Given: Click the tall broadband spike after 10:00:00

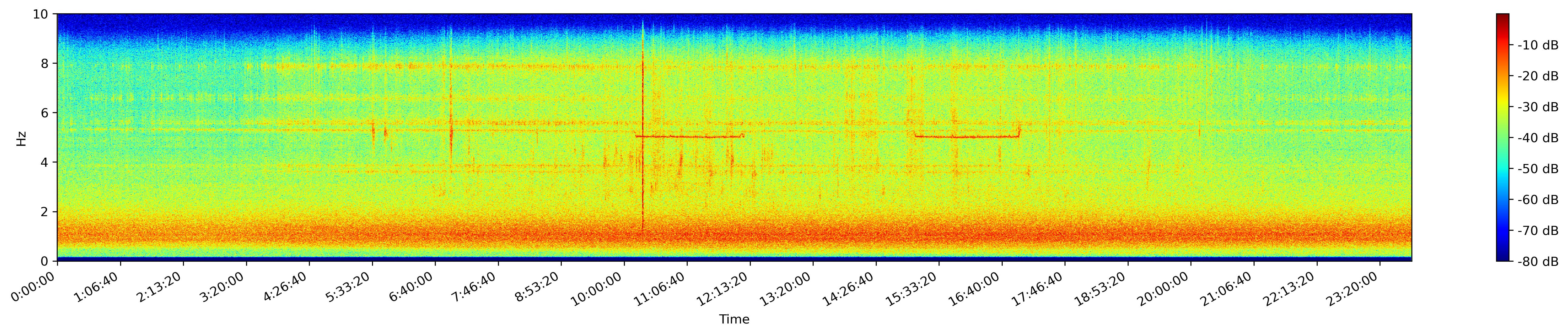Looking at the screenshot, I should [643, 125].
